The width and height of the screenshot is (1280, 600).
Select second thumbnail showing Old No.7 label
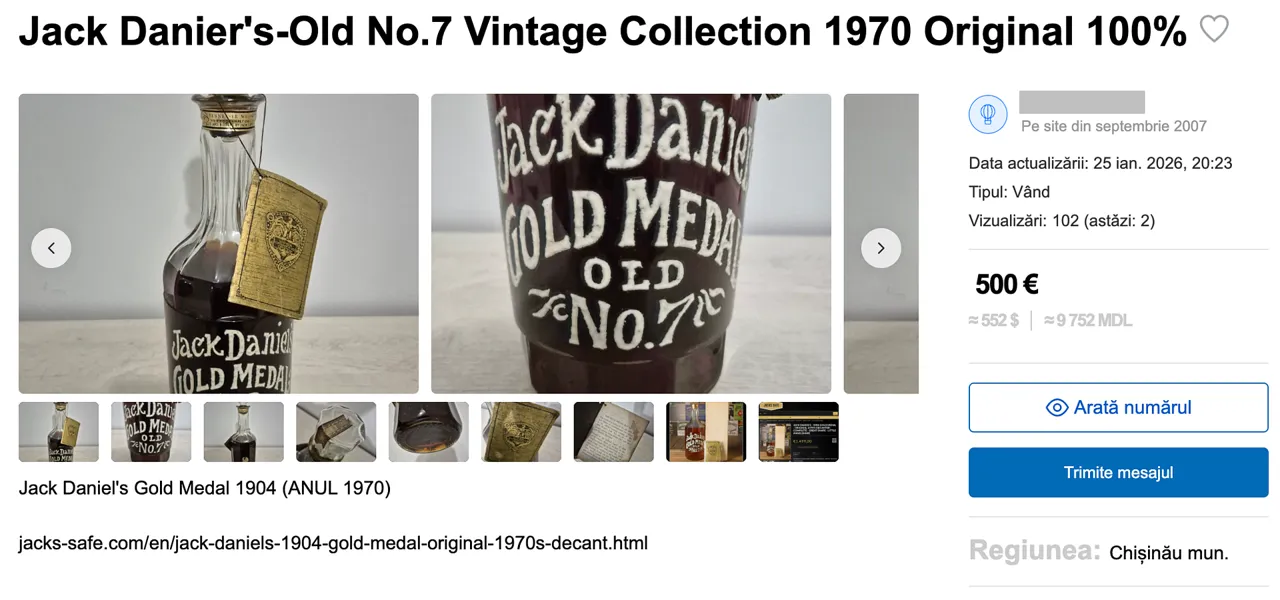pos(151,432)
